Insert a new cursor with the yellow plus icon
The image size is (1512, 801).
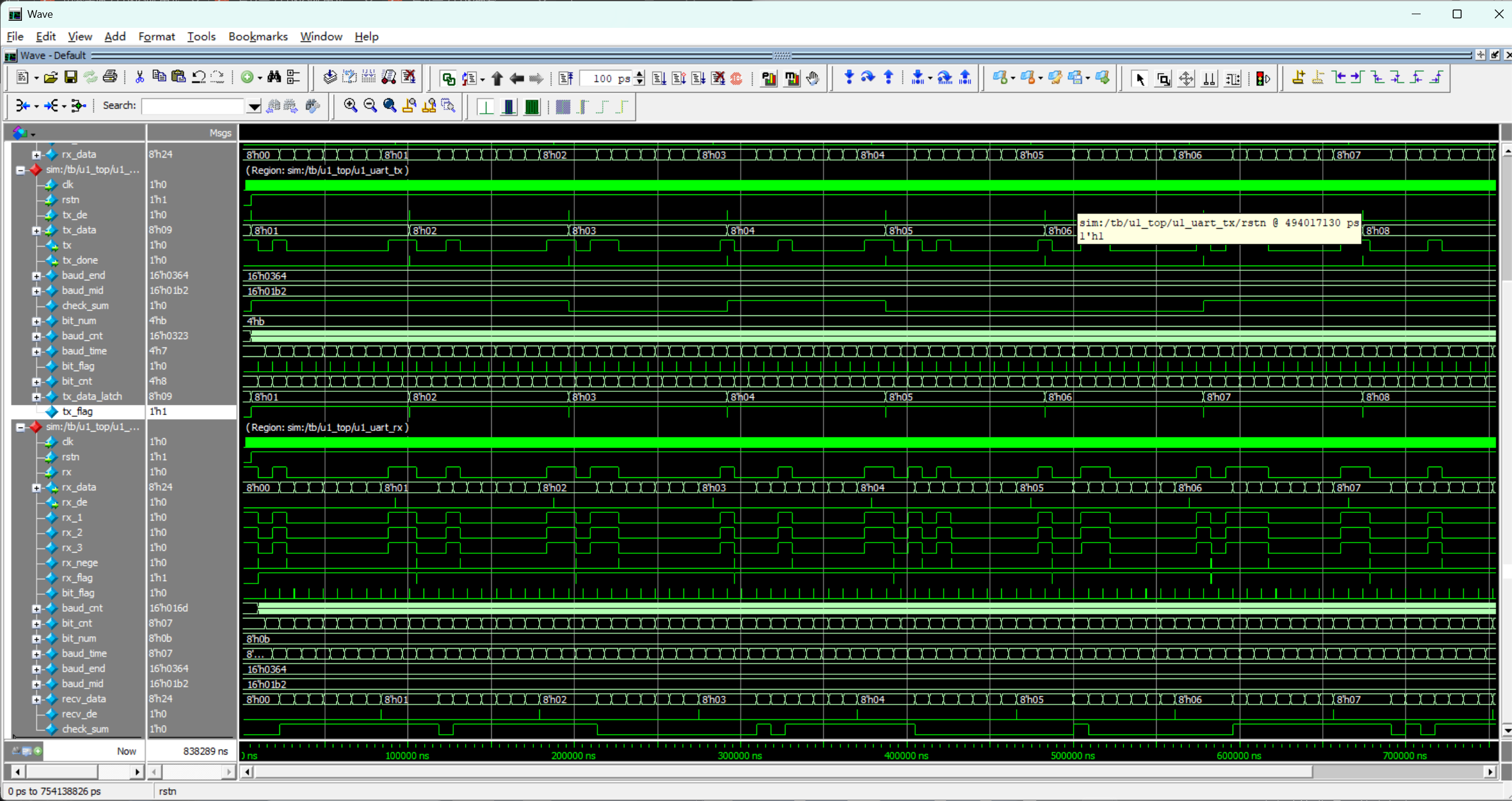click(1298, 78)
